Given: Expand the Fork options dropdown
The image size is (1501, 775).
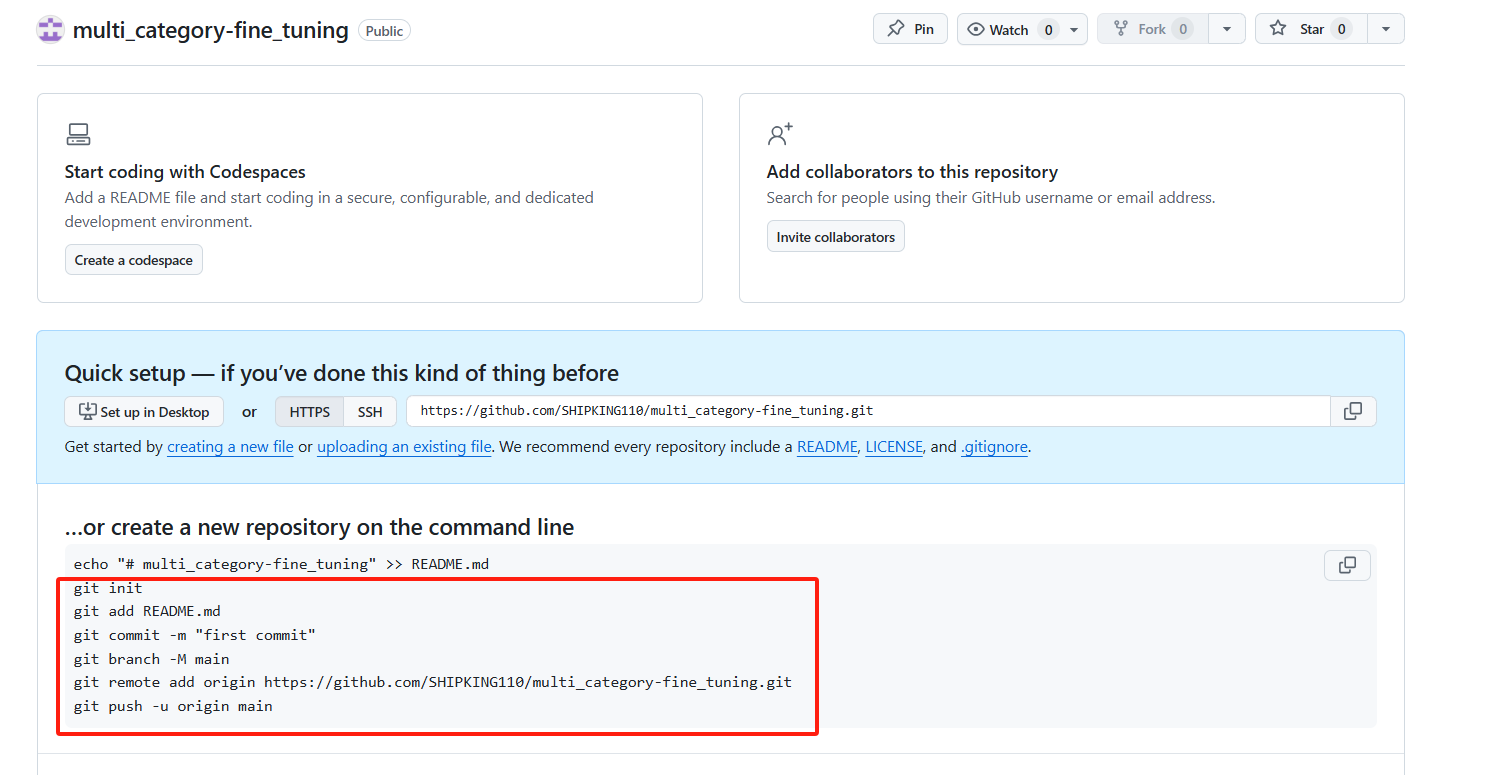Looking at the screenshot, I should click(1226, 29).
